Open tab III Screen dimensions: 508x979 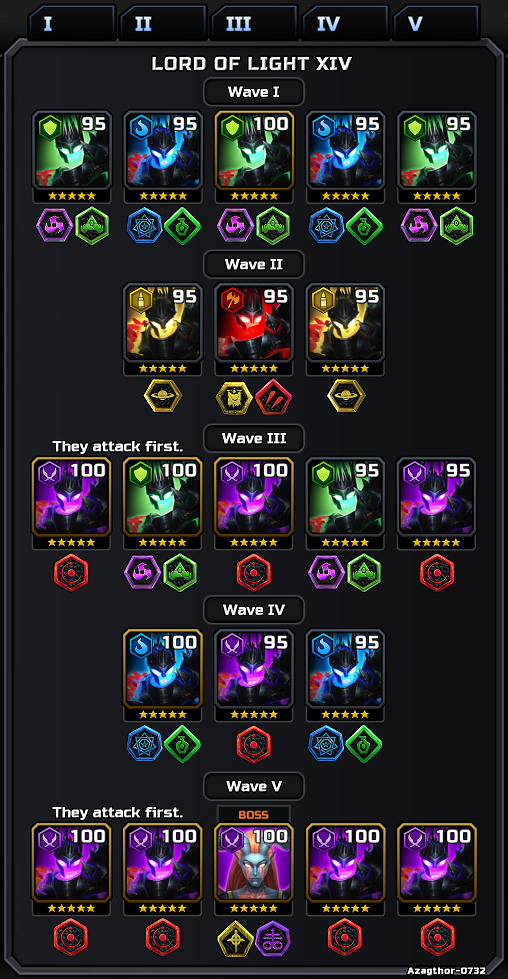[254, 24]
